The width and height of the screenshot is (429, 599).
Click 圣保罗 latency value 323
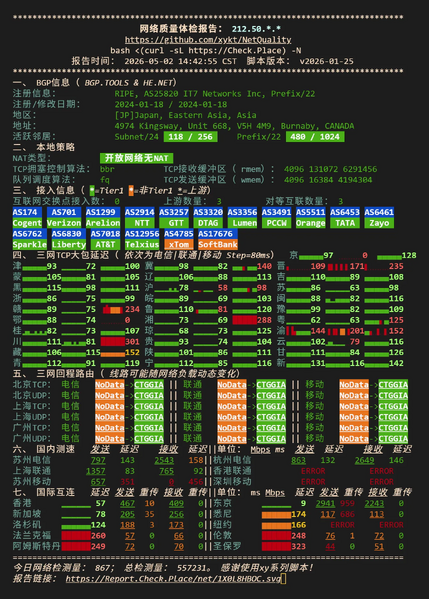(298, 546)
